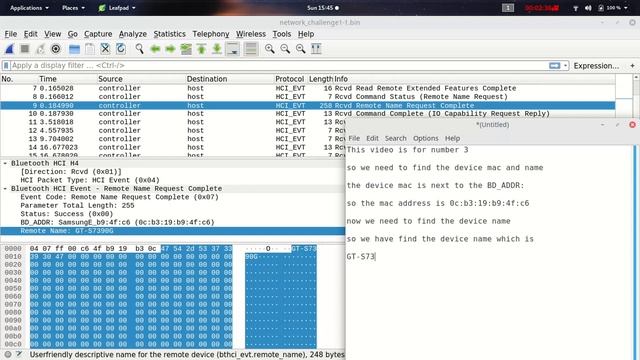Go forward to next packet arrow
This screenshot has height=360, width=640.
point(170,49)
